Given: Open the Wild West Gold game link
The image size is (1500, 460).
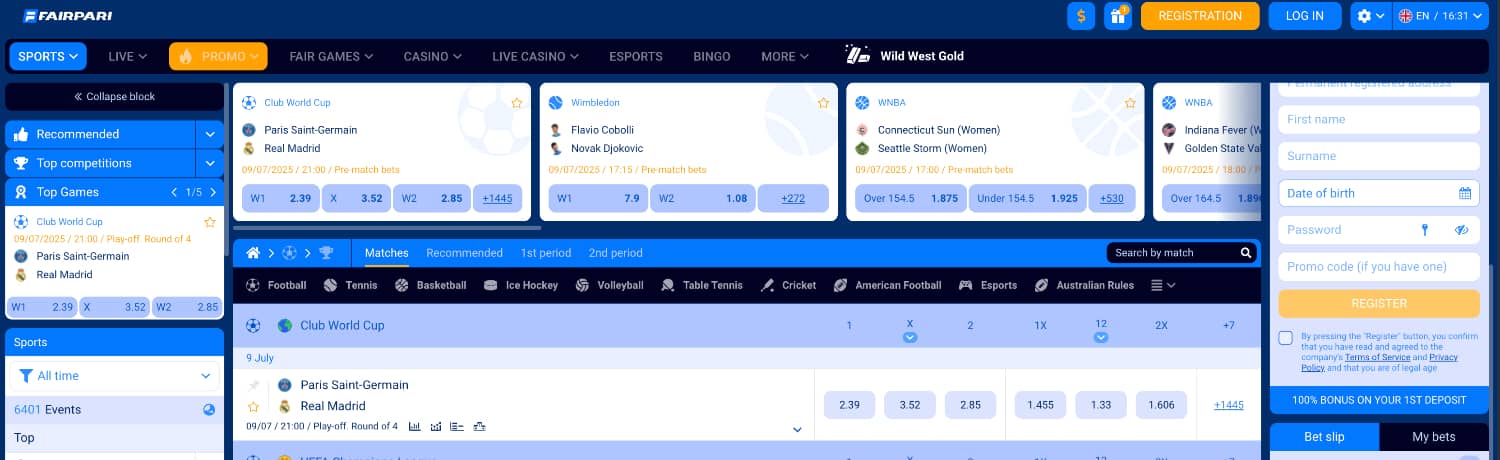Looking at the screenshot, I should pos(905,56).
